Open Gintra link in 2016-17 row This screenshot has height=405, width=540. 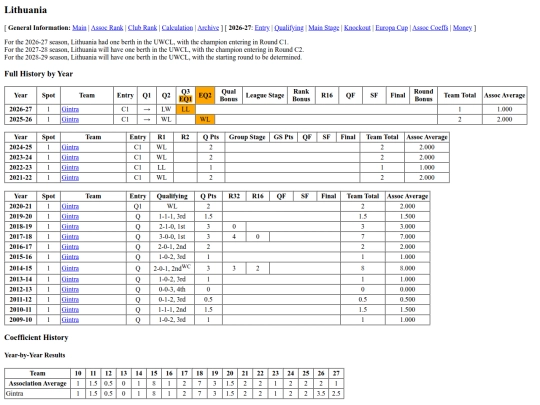pos(70,247)
